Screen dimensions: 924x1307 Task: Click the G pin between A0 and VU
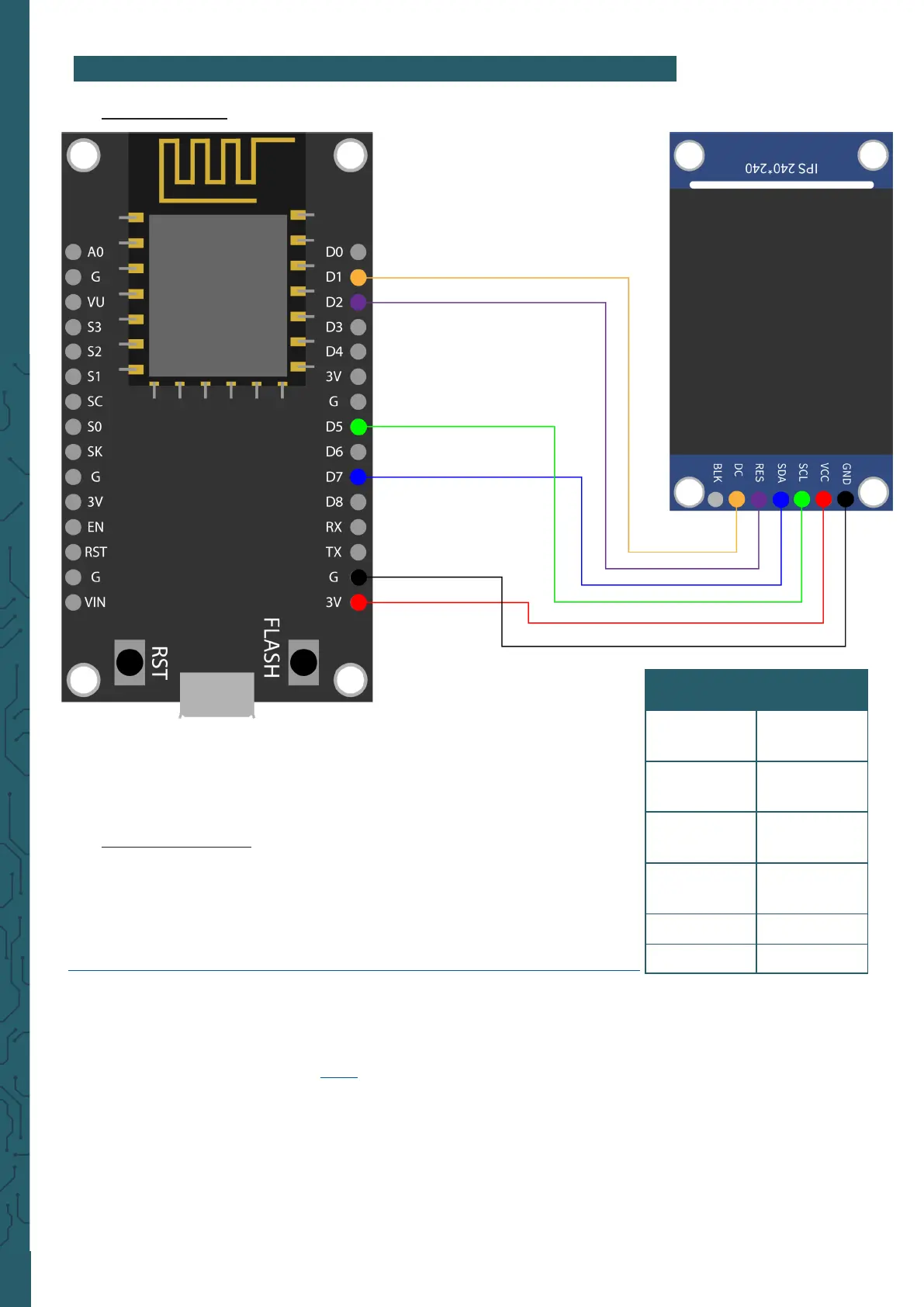point(74,277)
